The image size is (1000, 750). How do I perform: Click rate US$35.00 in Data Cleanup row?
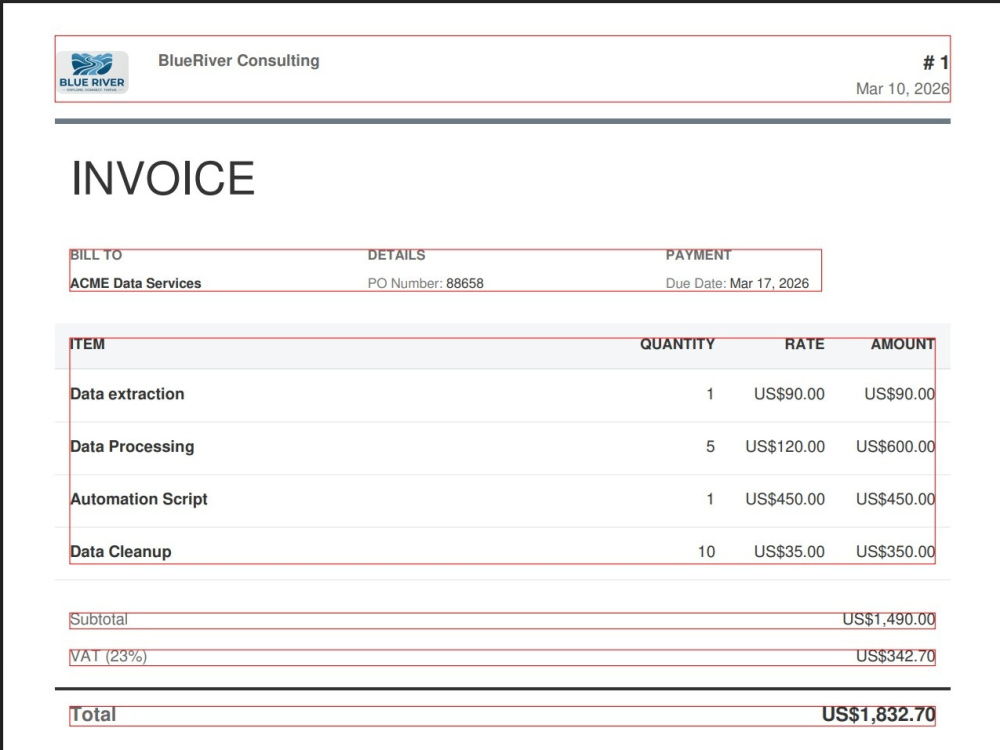(789, 552)
